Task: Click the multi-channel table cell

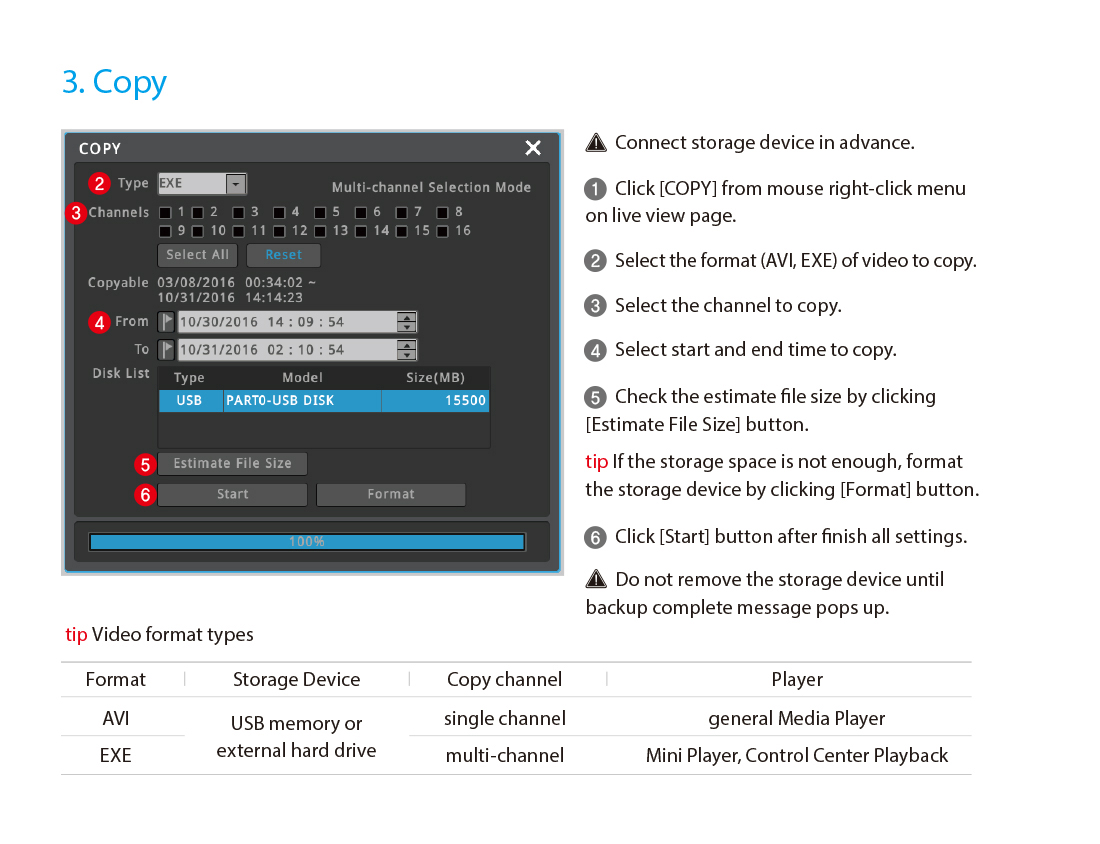Action: (x=504, y=756)
